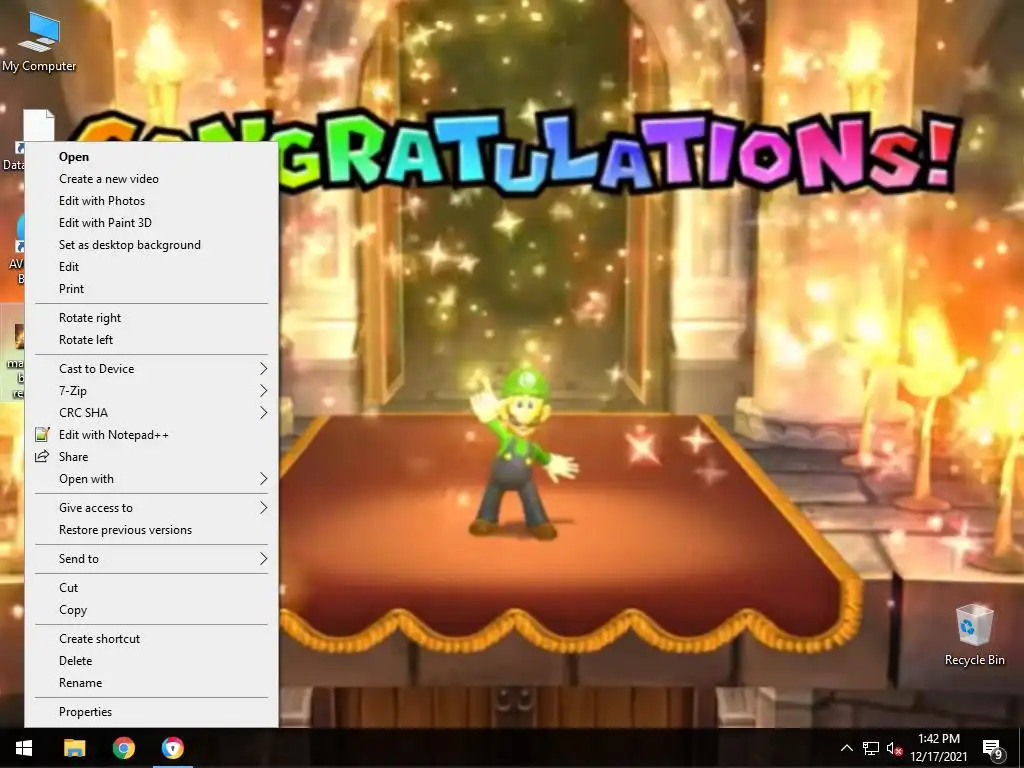Select Create shortcut

(152, 639)
